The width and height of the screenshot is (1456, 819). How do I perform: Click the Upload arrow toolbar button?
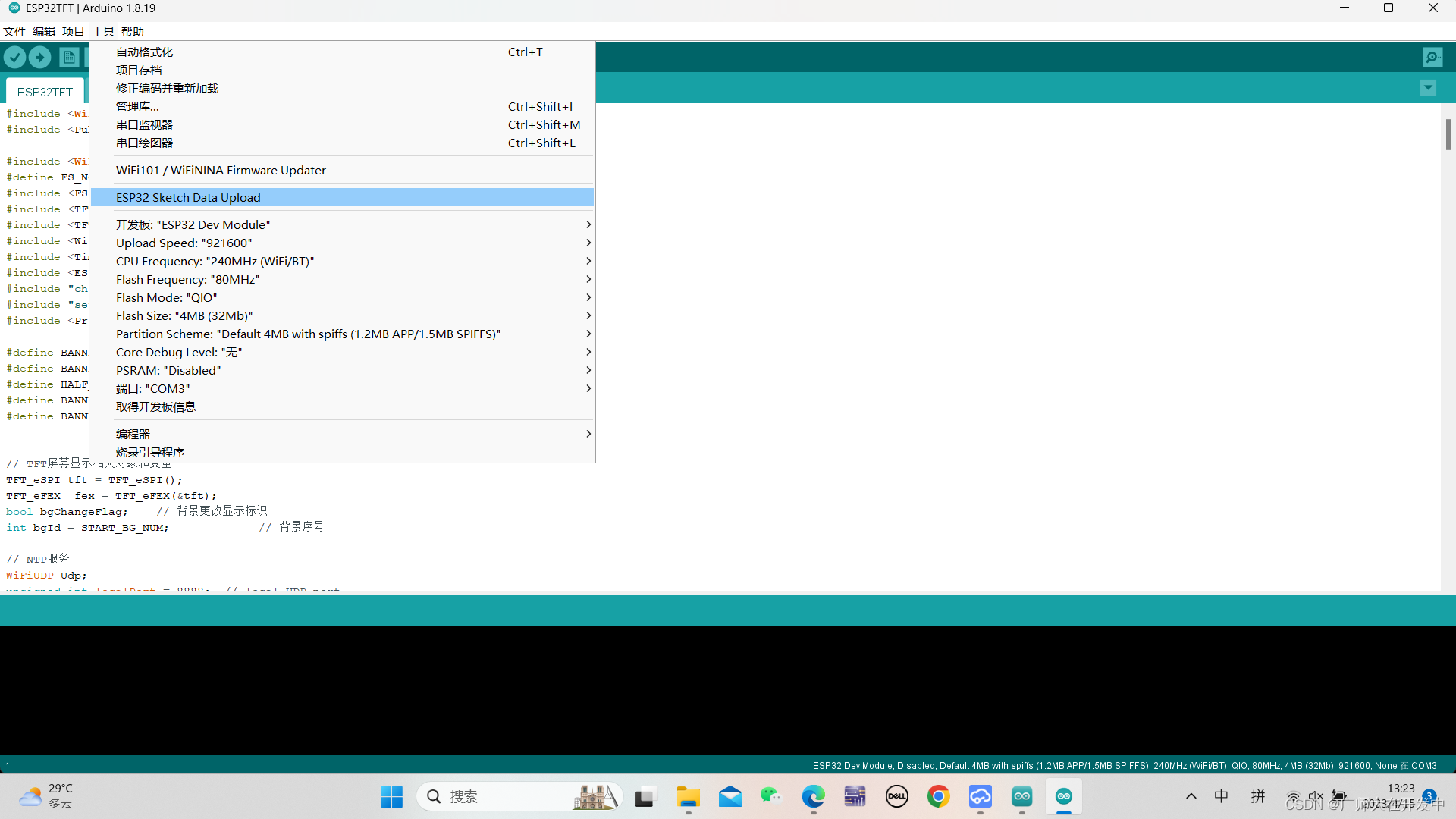click(39, 57)
